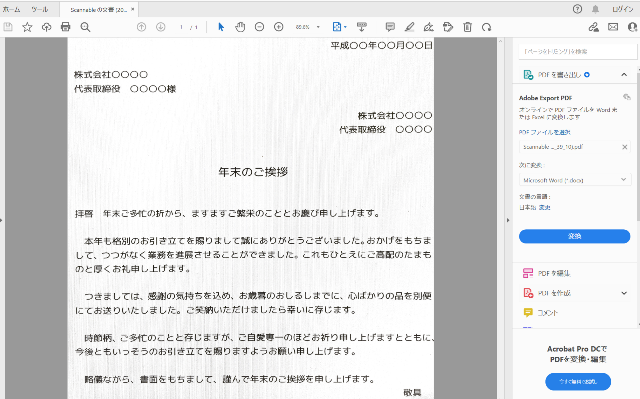This screenshot has width=640, height=399.
Task: Expand the left navigation pane arrow
Action: pos(2,220)
